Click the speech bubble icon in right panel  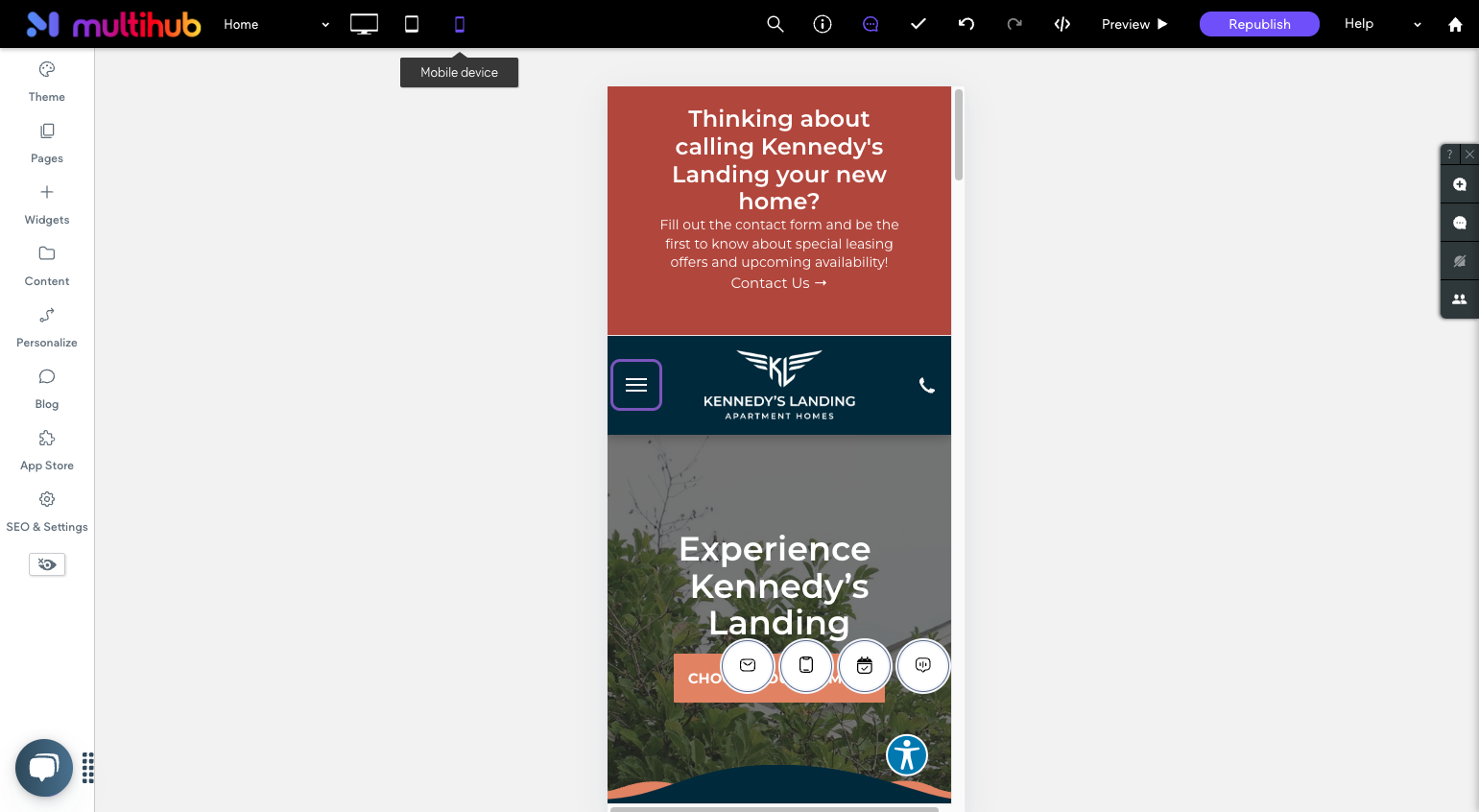[1460, 223]
